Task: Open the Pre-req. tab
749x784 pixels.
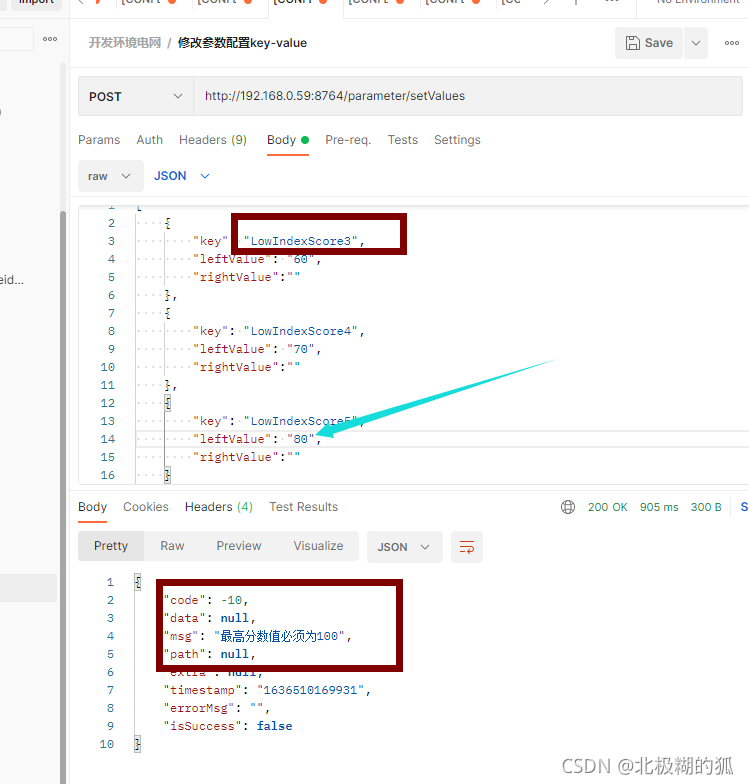Action: (x=348, y=140)
